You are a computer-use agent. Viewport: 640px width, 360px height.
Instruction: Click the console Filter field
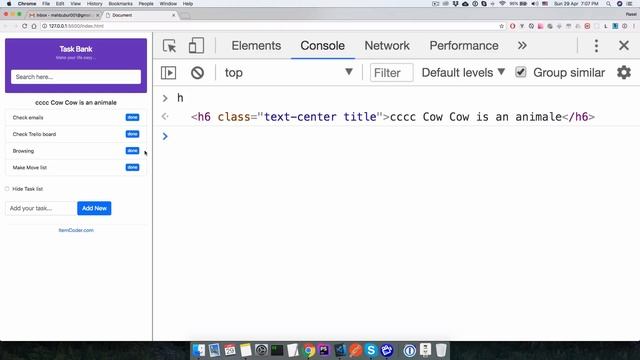point(391,73)
